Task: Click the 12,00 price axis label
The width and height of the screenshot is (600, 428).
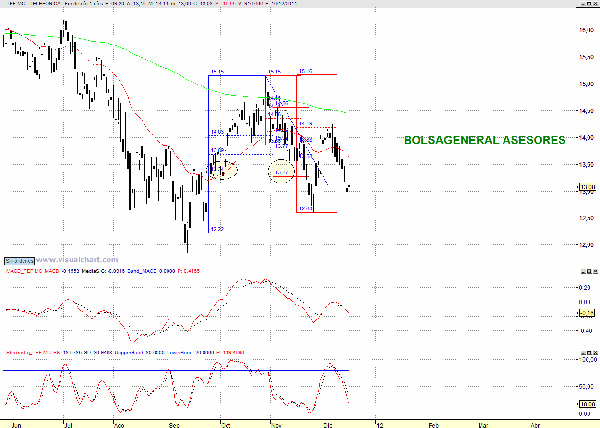Action: pos(587,245)
